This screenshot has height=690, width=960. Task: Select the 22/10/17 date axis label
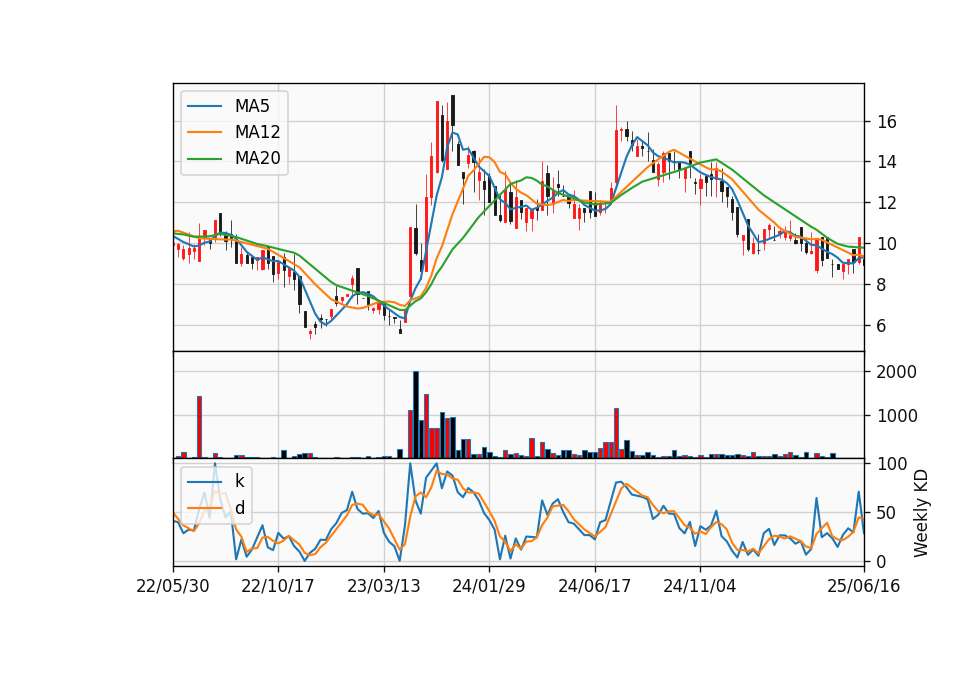[x=278, y=586]
